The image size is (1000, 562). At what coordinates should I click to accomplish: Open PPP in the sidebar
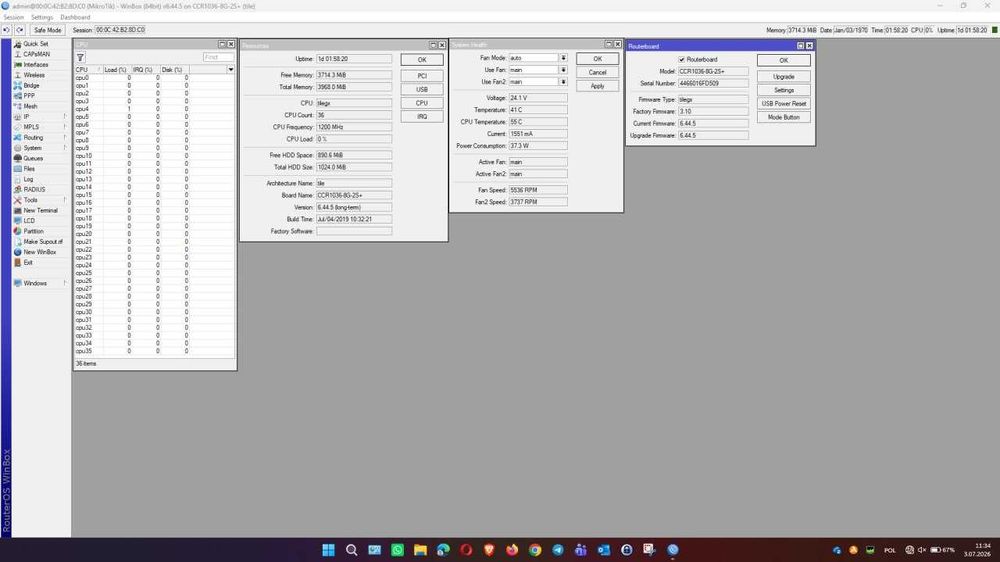tap(29, 96)
